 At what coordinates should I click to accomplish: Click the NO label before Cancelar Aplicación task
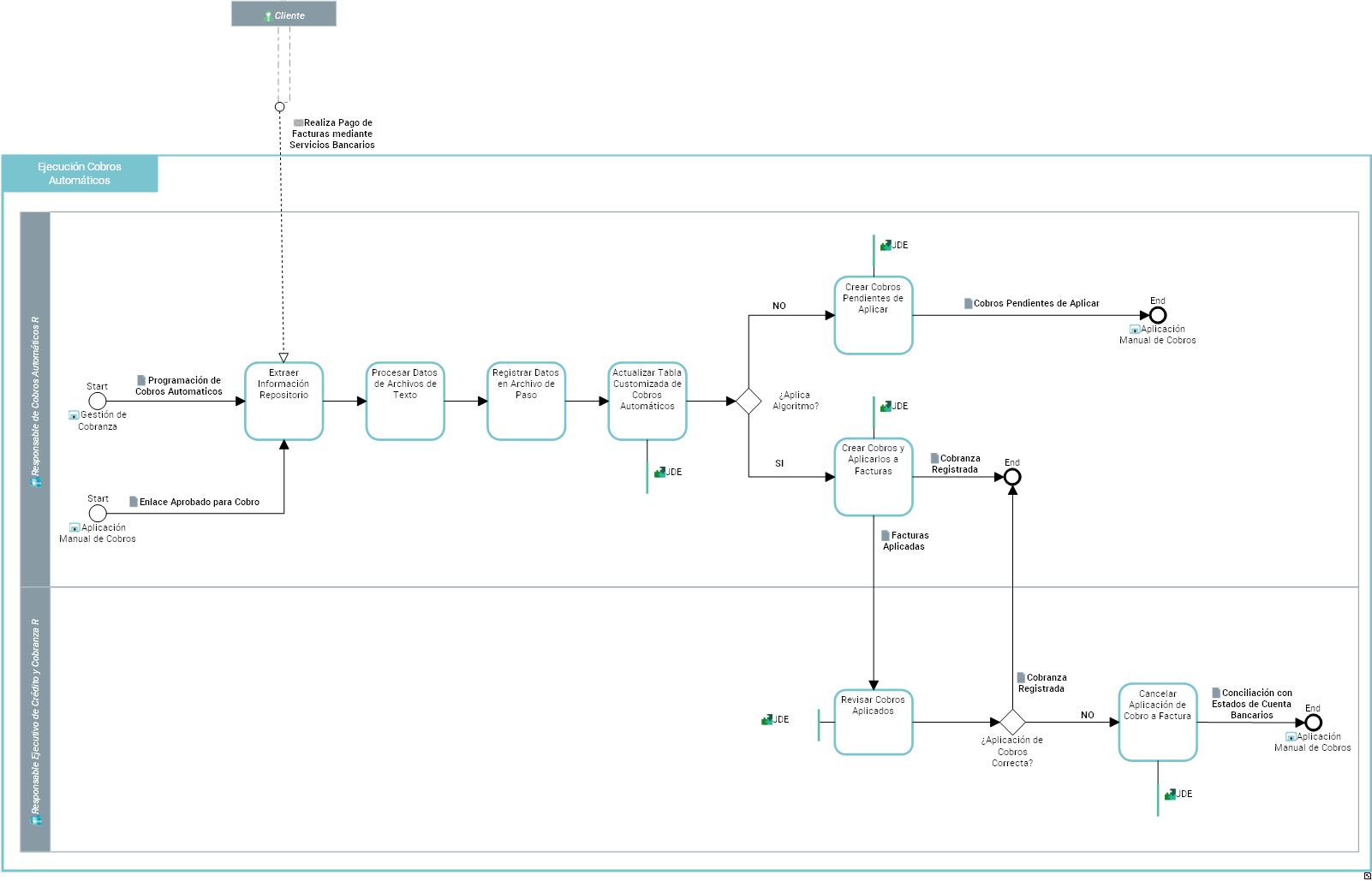[x=1088, y=715]
